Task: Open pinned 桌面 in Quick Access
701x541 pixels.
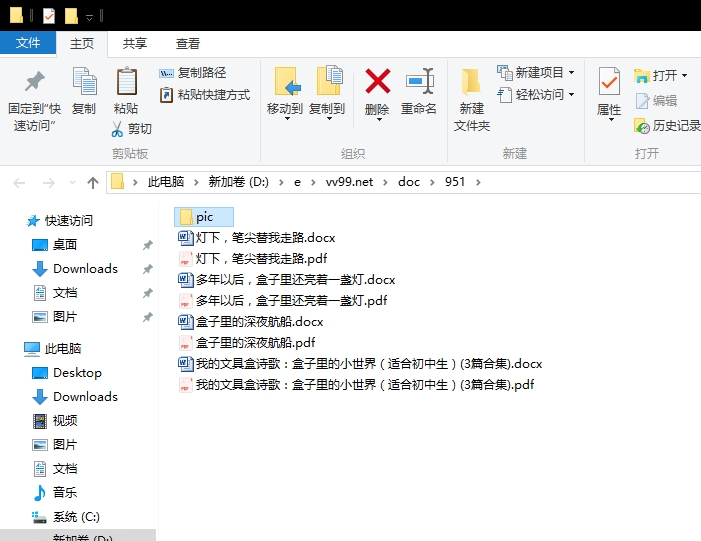Action: click(x=55, y=245)
